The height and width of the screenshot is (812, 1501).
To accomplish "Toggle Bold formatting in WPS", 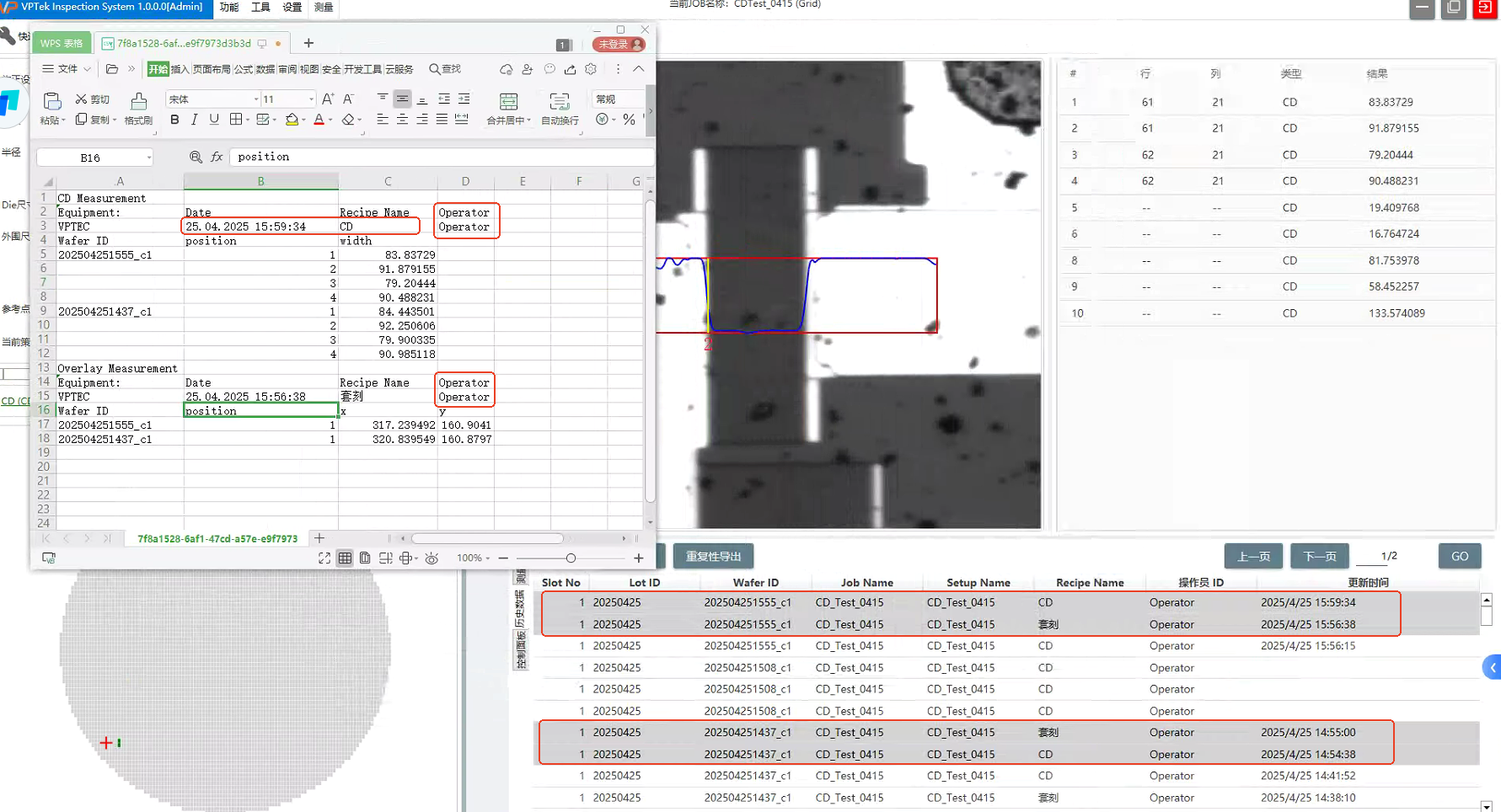I will point(174,120).
